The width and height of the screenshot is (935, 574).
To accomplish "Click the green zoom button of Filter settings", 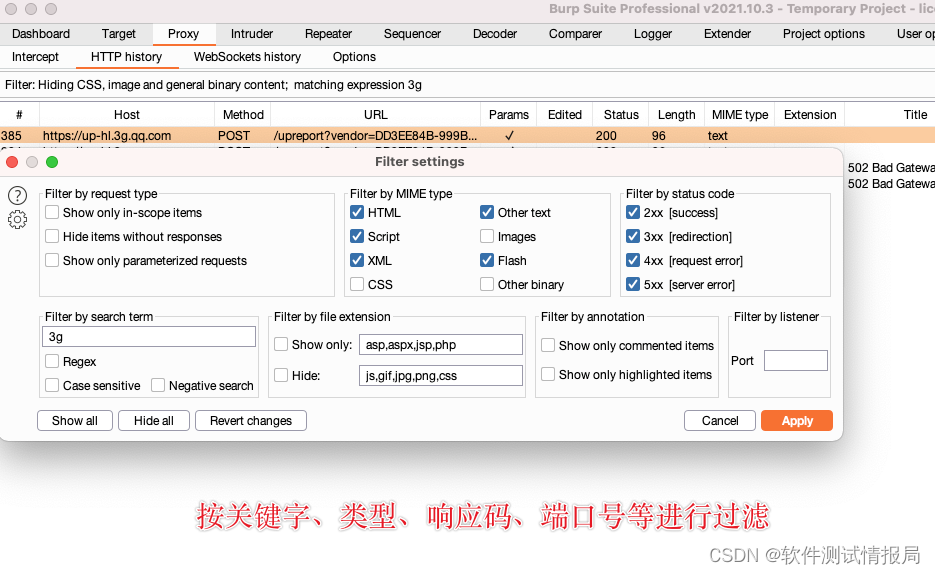I will pyautogui.click(x=52, y=162).
